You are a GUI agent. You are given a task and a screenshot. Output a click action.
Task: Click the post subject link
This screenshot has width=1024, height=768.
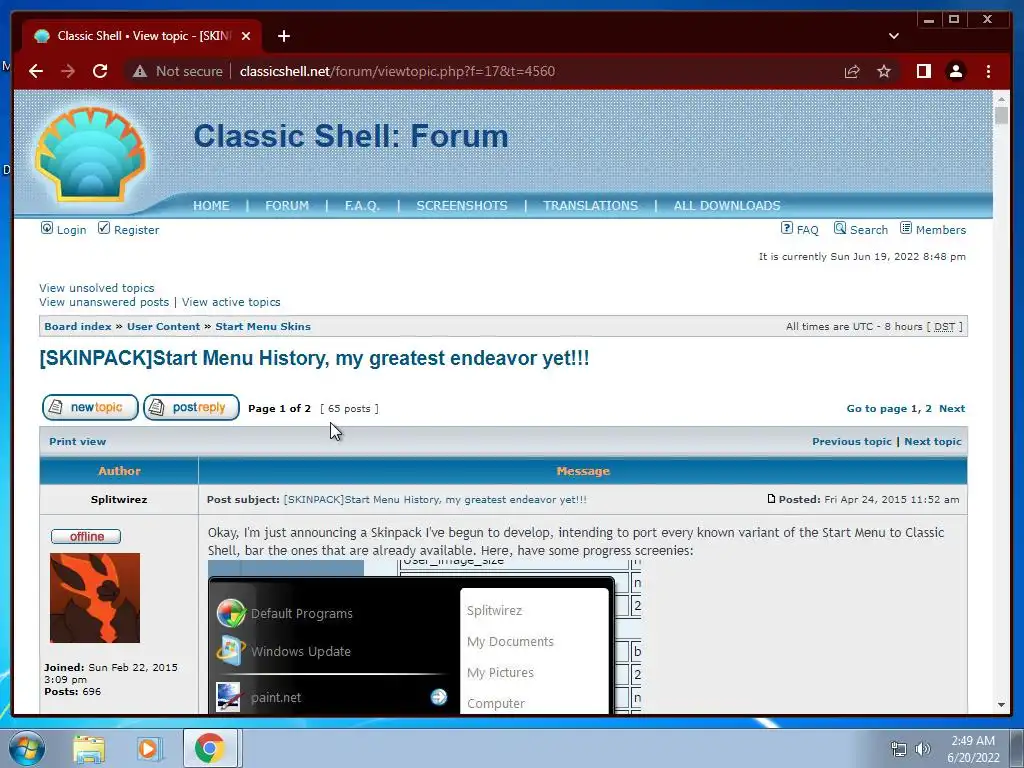pyautogui.click(x=435, y=500)
